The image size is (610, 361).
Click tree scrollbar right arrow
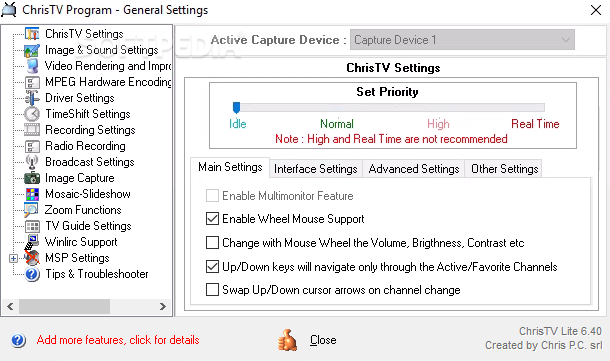point(163,307)
